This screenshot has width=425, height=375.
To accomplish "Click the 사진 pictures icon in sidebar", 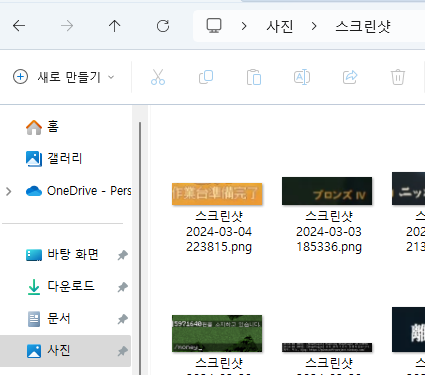I will 34,351.
